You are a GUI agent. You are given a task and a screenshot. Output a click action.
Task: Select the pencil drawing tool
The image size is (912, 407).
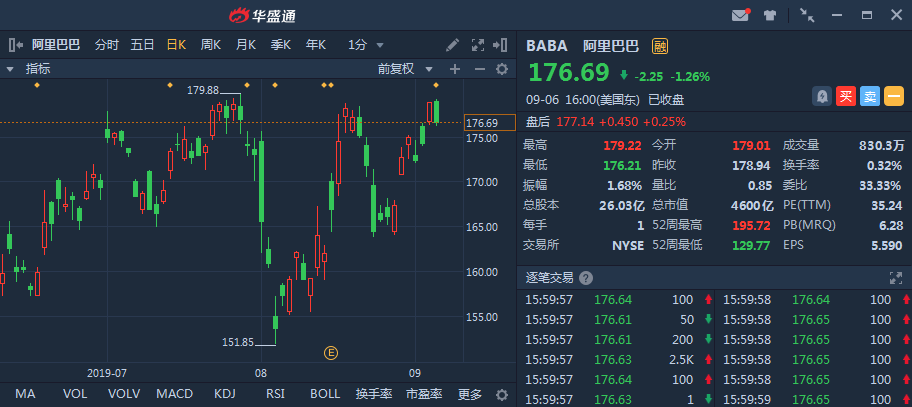point(452,44)
